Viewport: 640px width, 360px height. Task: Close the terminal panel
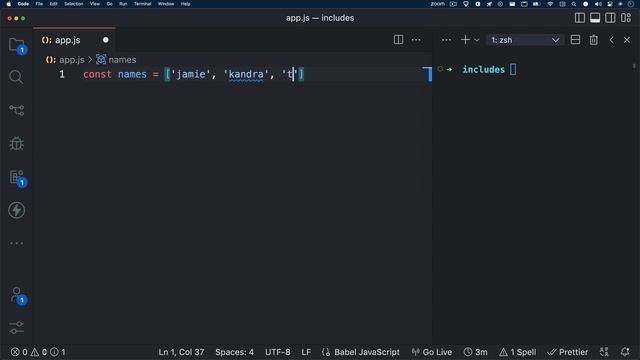click(x=627, y=40)
